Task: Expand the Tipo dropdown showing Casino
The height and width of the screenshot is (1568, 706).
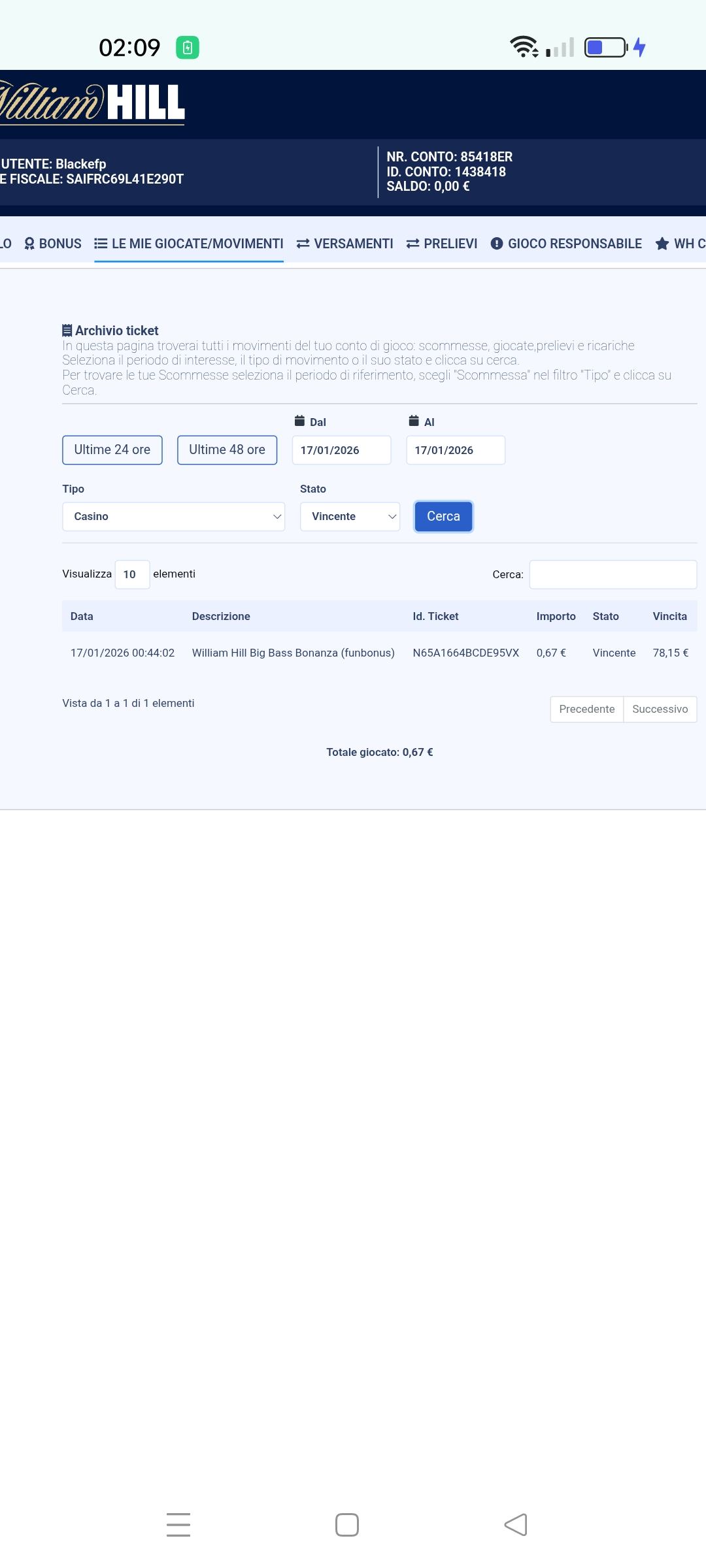Action: pos(173,517)
